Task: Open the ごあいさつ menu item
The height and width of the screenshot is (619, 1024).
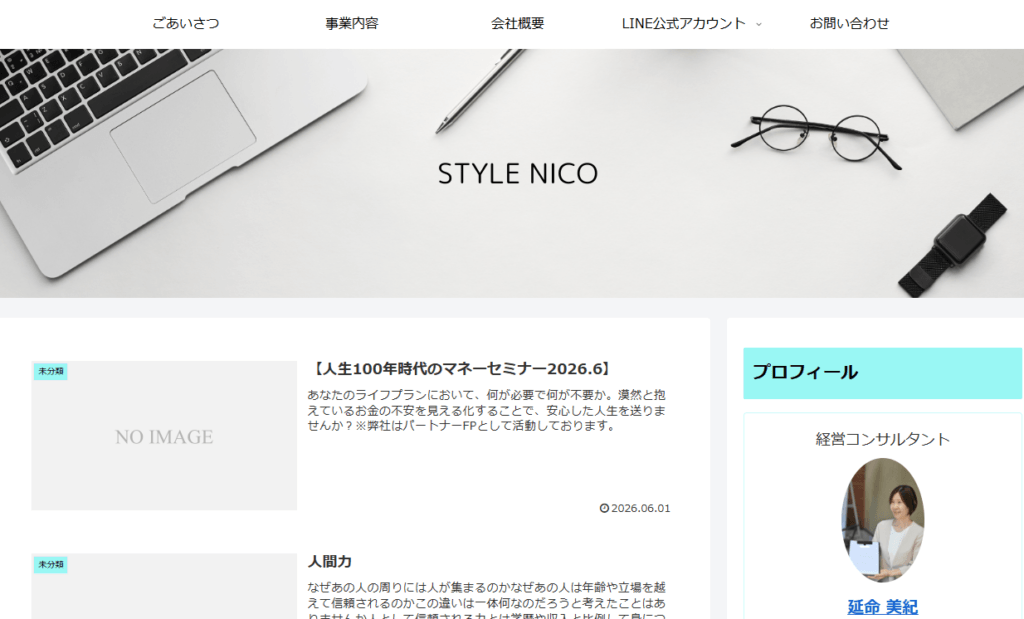Action: 186,24
